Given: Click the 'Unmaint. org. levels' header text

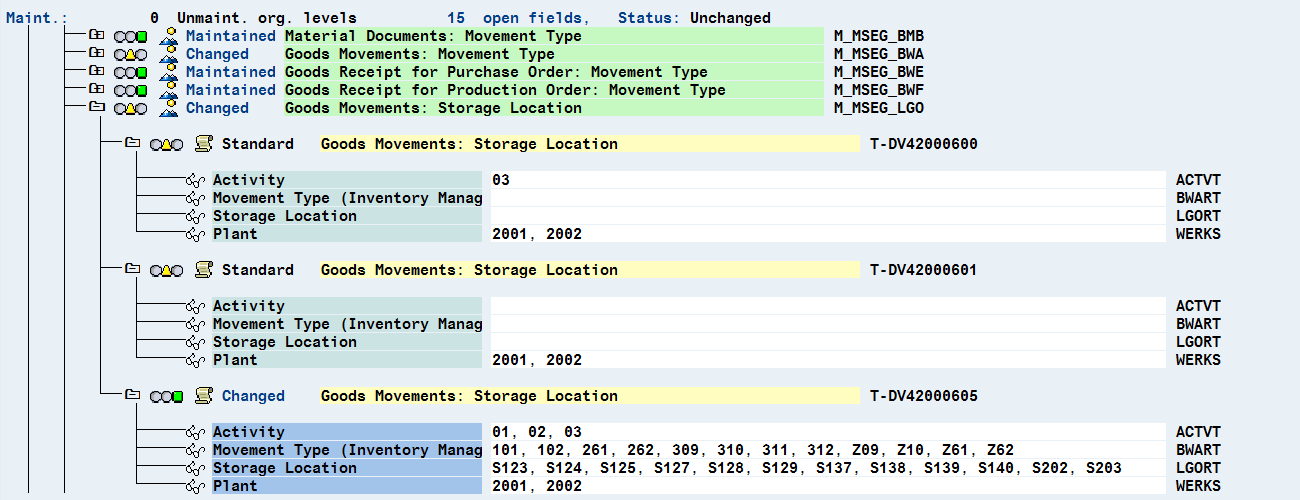Looking at the screenshot, I should point(266,18).
